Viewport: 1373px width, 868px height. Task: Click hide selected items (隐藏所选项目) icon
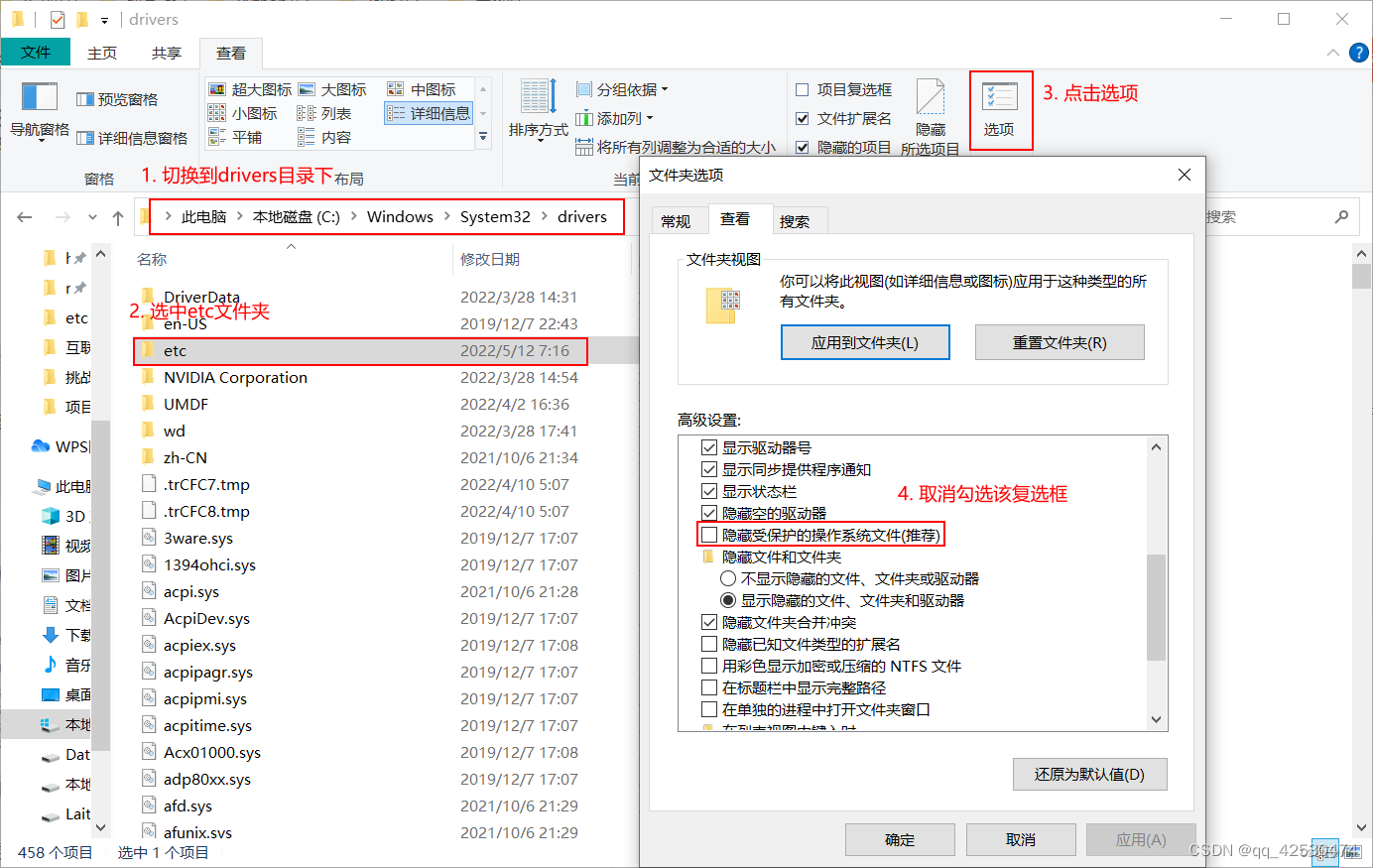(x=931, y=97)
